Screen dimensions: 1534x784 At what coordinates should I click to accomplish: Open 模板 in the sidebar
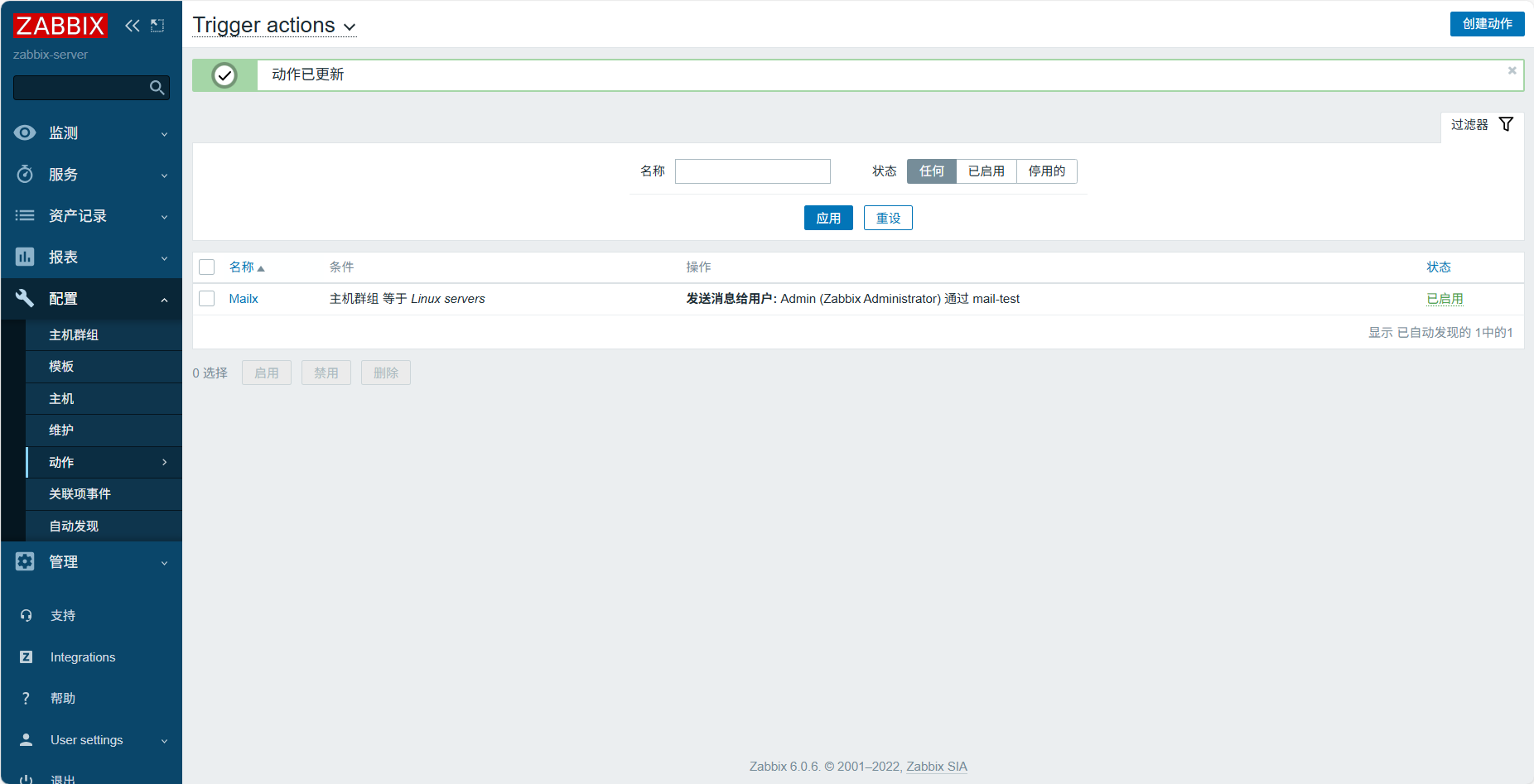[104, 367]
